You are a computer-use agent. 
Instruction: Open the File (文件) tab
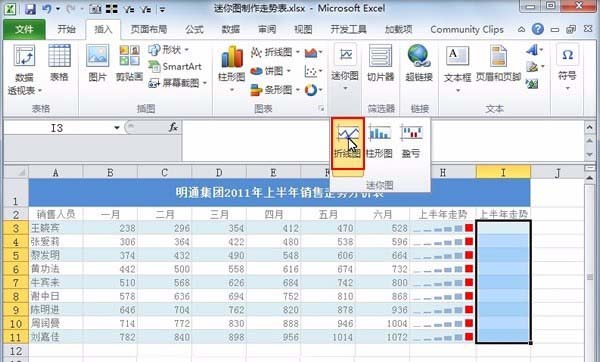coord(24,29)
